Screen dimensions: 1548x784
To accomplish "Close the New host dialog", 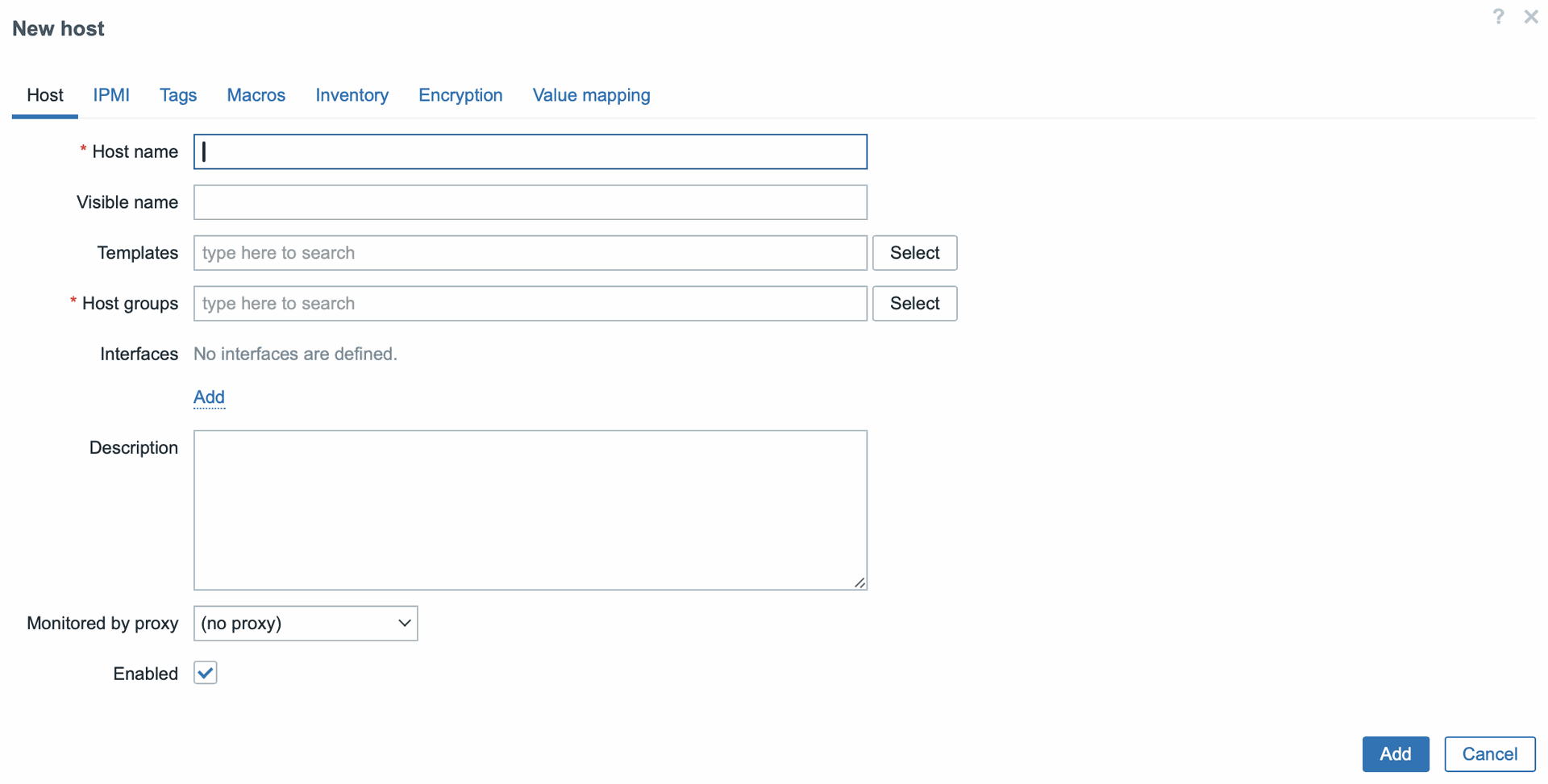I will pyautogui.click(x=1531, y=17).
